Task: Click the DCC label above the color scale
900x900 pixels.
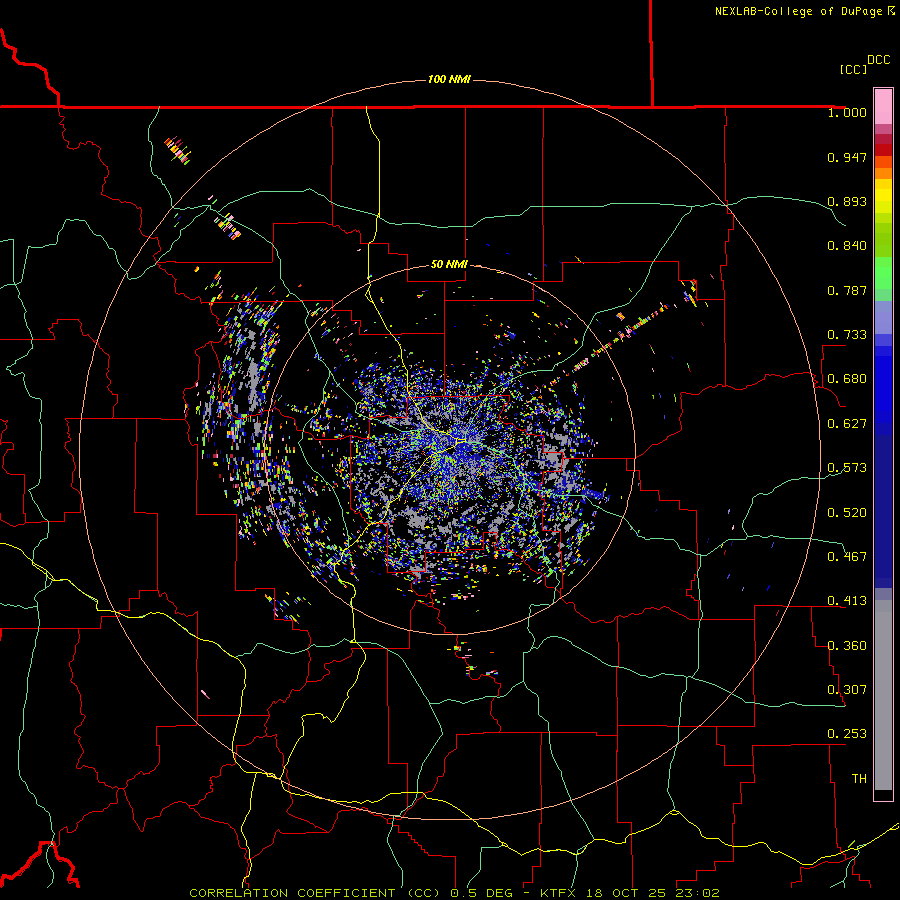Action: 878,60
